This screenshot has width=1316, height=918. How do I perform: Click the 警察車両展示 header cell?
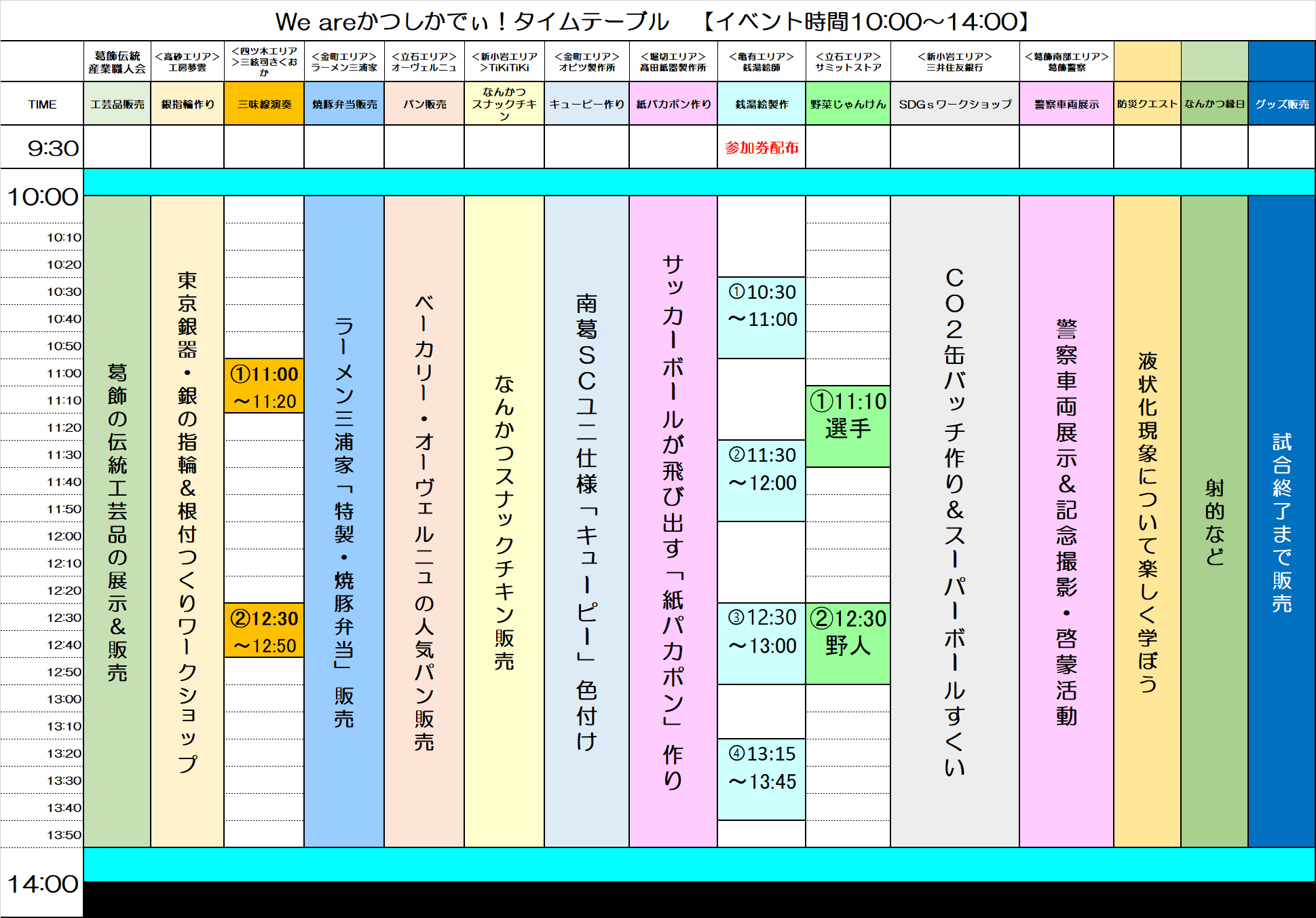click(x=1066, y=104)
